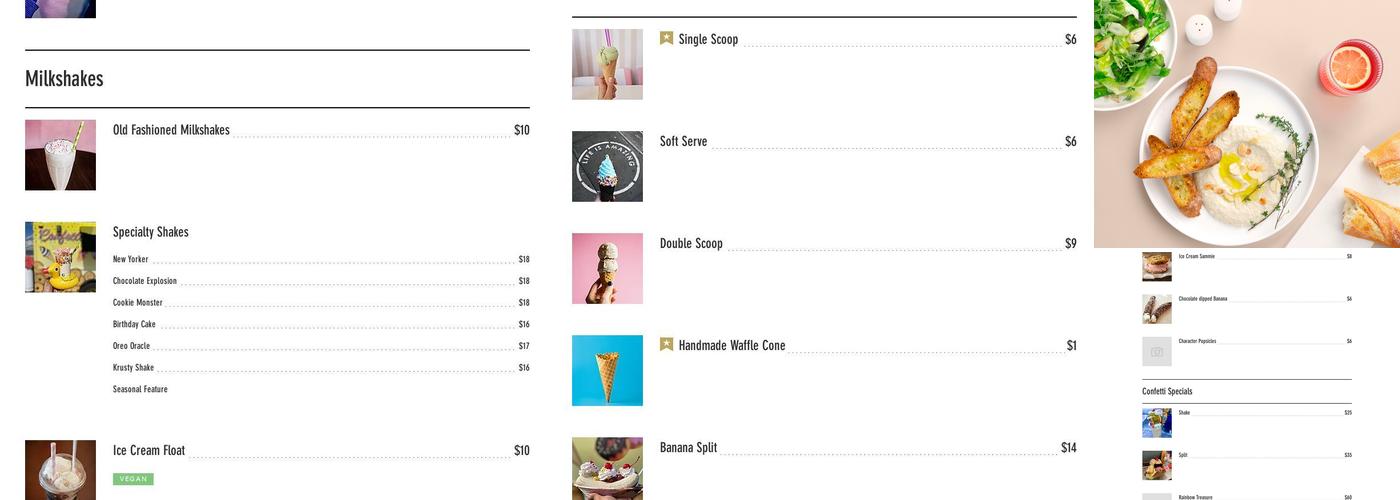Open the Double Scoop photo
This screenshot has width=1400, height=500.
[x=607, y=268]
